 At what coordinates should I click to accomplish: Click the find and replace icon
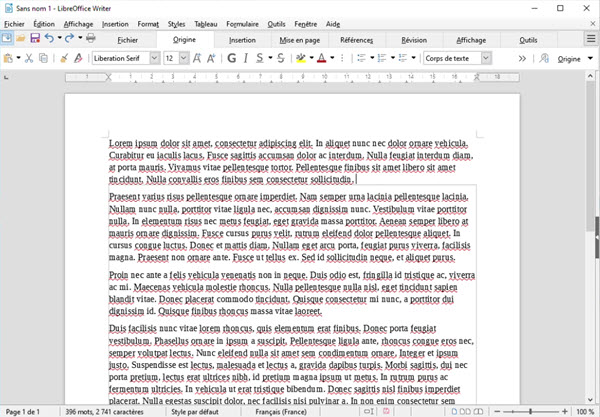(x=544, y=59)
